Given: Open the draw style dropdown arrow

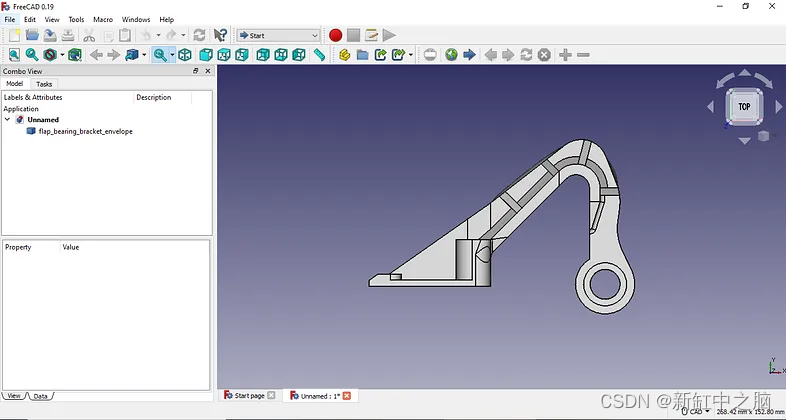Looking at the screenshot, I should tap(62, 55).
